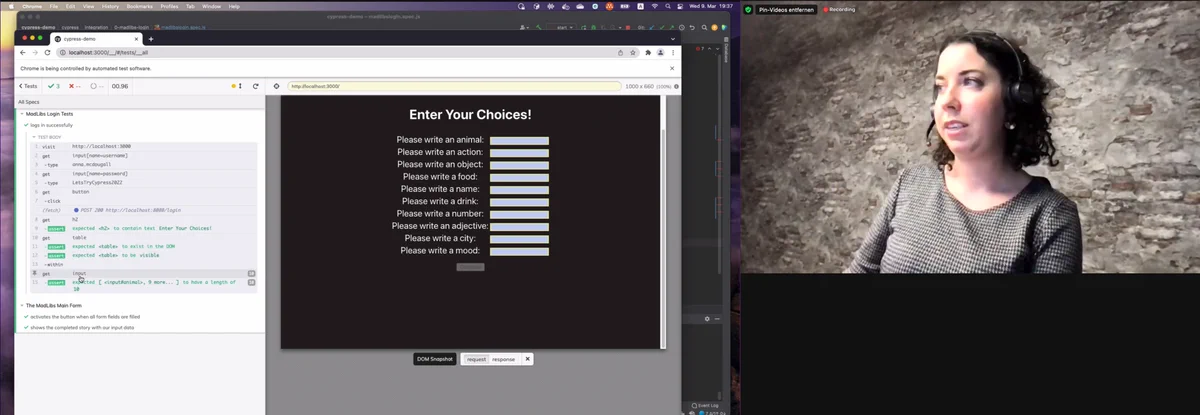Select the request snapshot view
The image size is (1200, 415).
(x=477, y=359)
